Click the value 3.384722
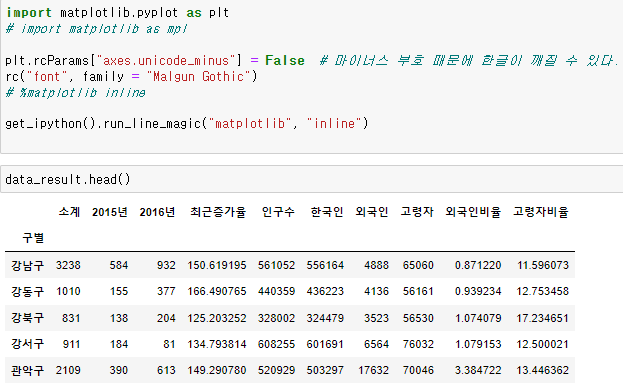 coord(478,370)
